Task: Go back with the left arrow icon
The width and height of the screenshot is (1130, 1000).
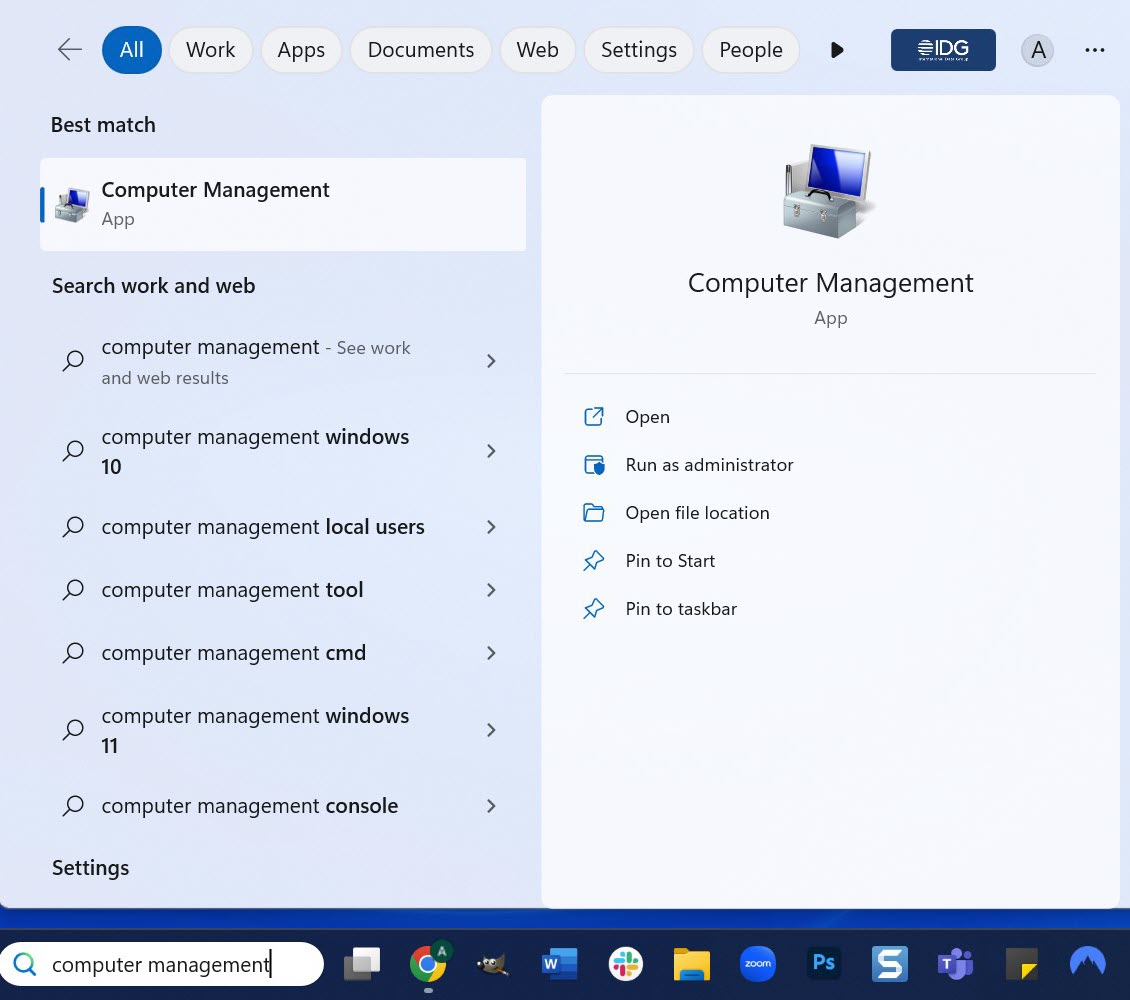Action: (x=70, y=50)
